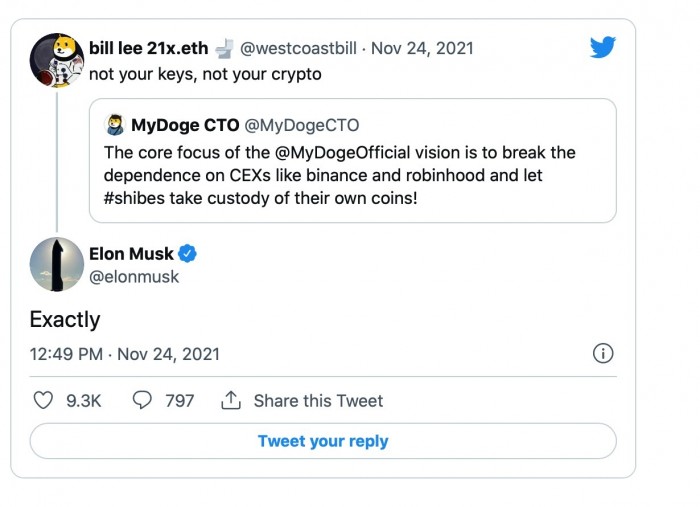Open the @westcoastbill handle

click(x=301, y=48)
